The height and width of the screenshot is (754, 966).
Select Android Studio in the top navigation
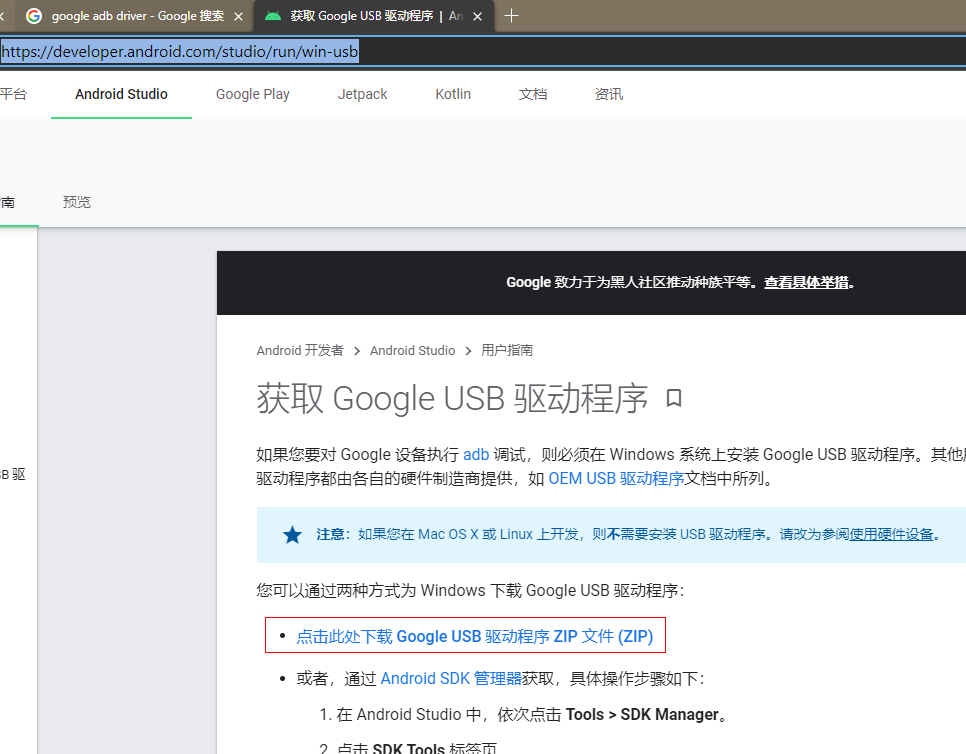[x=121, y=93]
